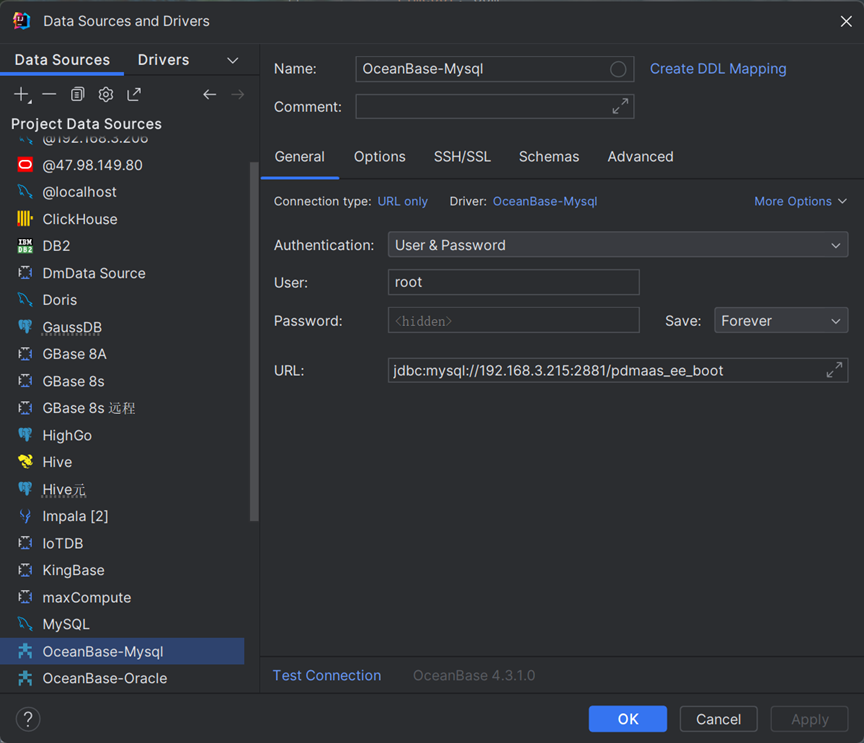Click the Make Global export icon
The width and height of the screenshot is (864, 743).
tap(134, 94)
